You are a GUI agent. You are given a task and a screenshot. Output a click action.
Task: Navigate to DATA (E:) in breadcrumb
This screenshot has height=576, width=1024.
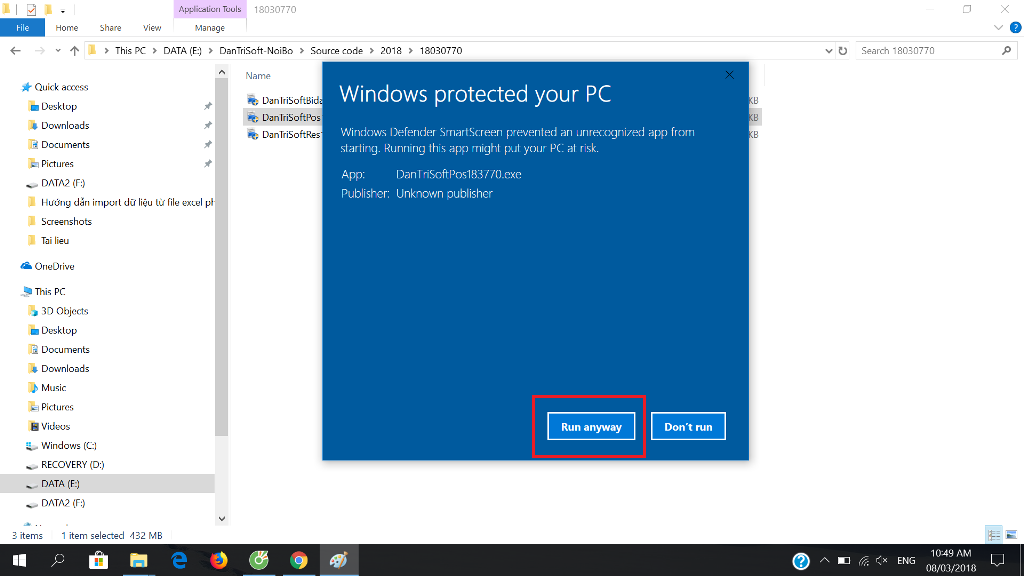coord(182,50)
